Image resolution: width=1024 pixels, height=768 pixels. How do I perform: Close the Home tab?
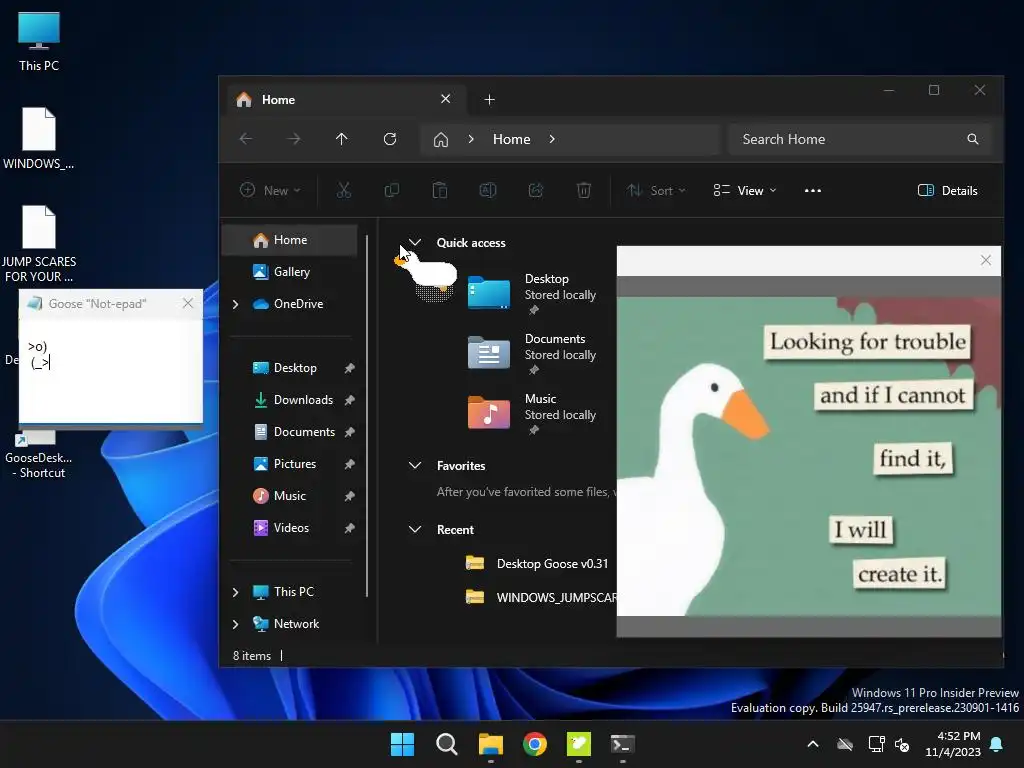445,99
